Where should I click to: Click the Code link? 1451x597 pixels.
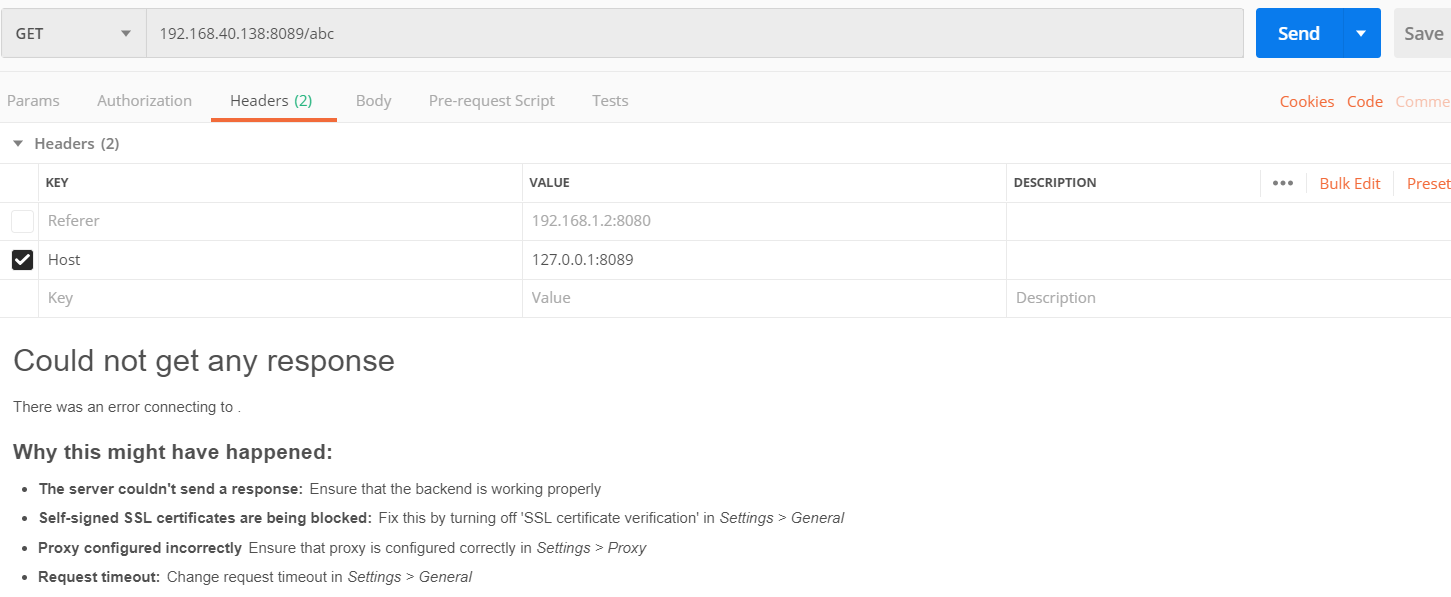pyautogui.click(x=1364, y=102)
